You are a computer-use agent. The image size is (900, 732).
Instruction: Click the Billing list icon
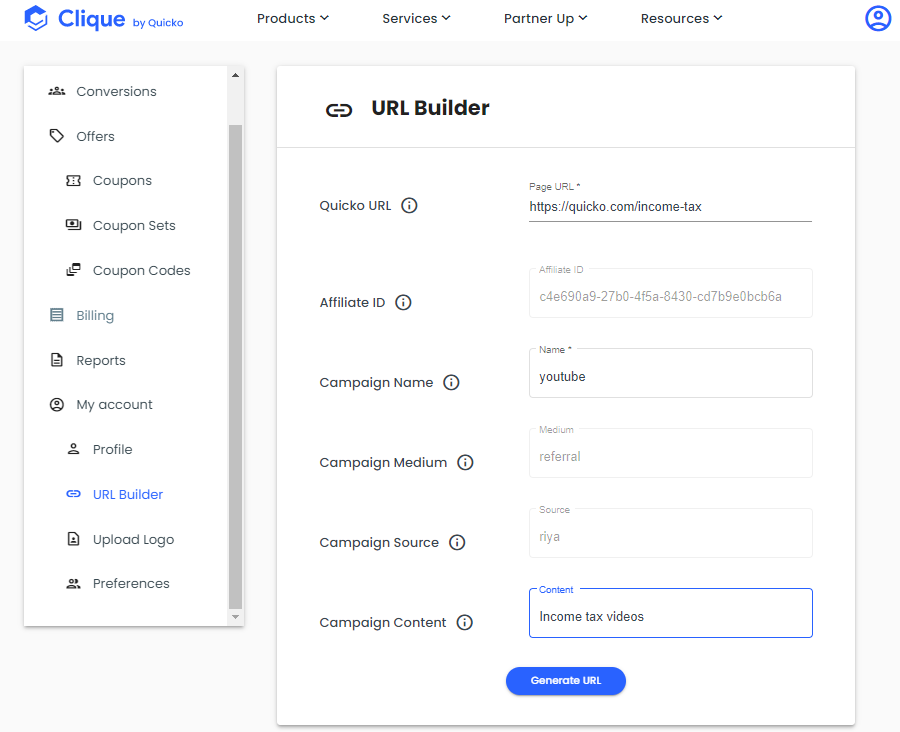tap(56, 315)
